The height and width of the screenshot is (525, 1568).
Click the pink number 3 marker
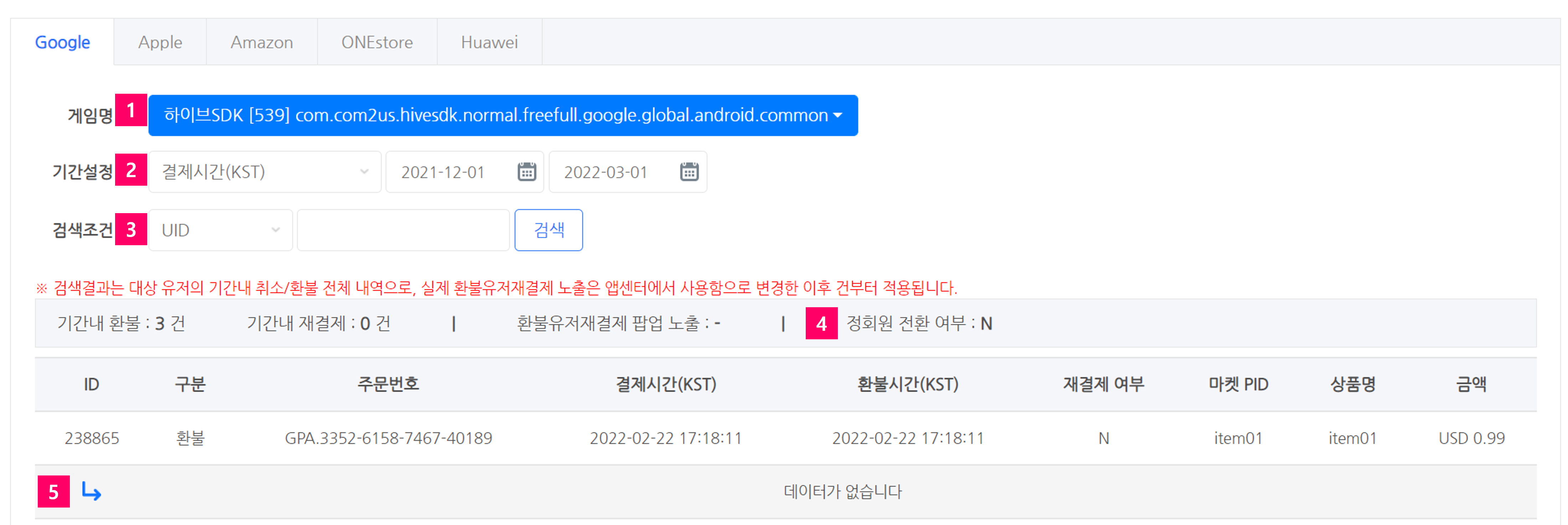click(x=131, y=229)
